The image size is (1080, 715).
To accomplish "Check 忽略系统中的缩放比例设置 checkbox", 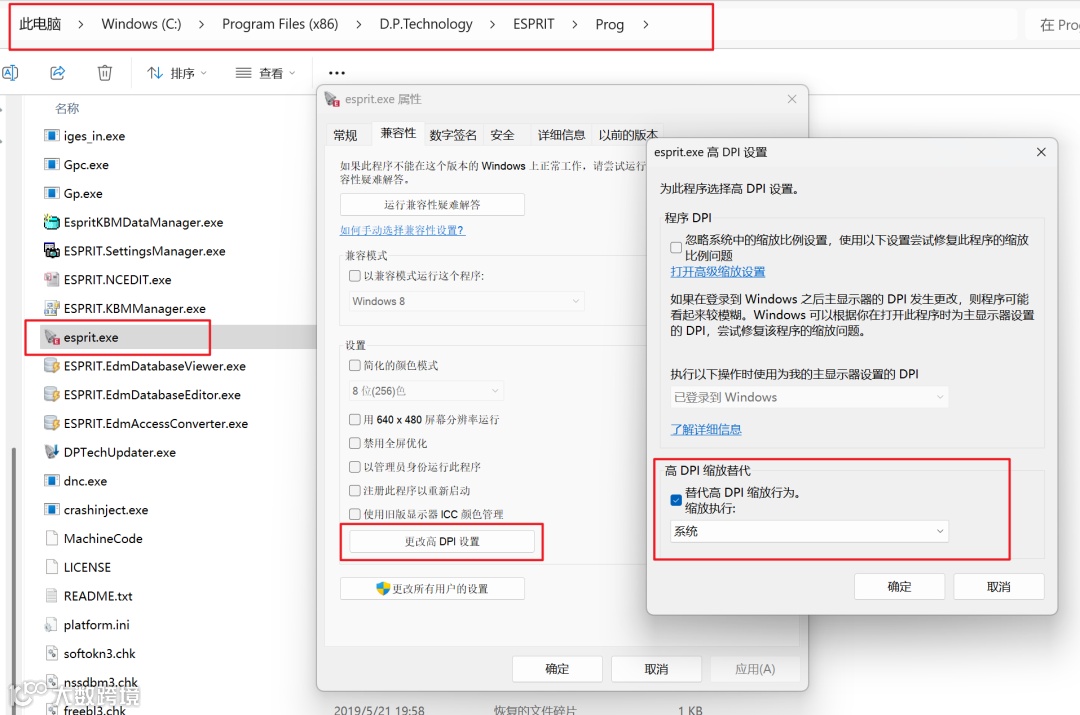I will [x=676, y=247].
